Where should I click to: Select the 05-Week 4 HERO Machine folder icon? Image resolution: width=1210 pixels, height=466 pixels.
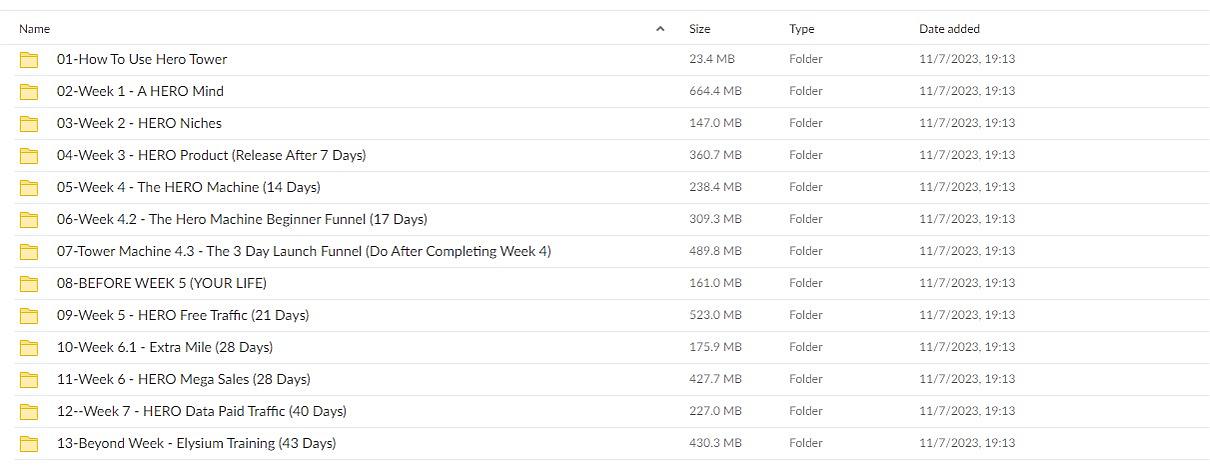(x=29, y=188)
